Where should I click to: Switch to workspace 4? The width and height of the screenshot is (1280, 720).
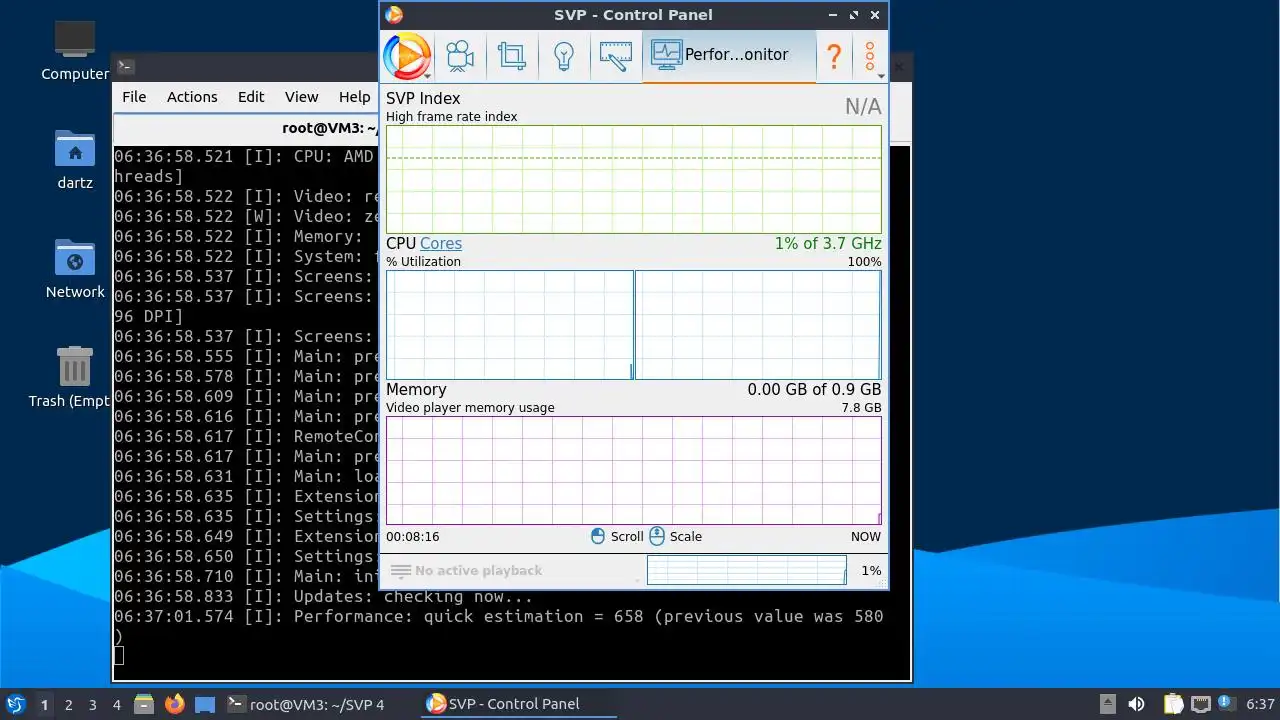pyautogui.click(x=116, y=704)
